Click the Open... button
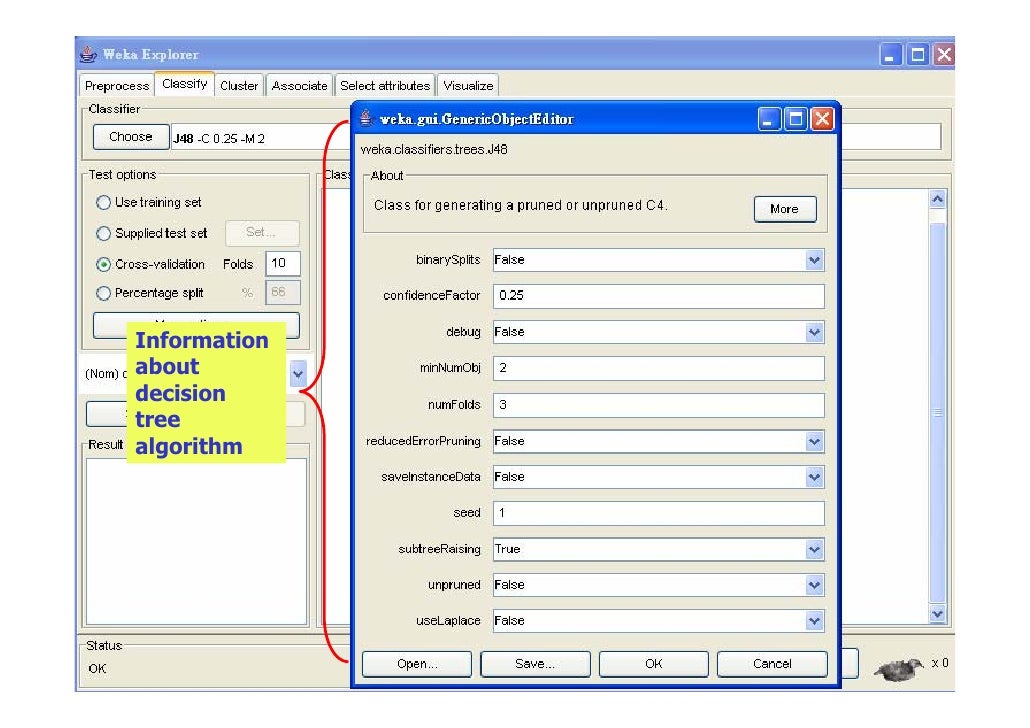Screen dimensions: 1030x728 (417, 664)
